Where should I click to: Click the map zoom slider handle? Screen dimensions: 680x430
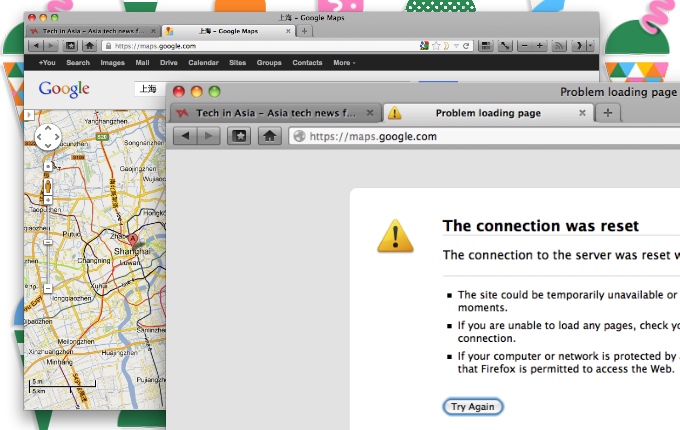(x=48, y=242)
